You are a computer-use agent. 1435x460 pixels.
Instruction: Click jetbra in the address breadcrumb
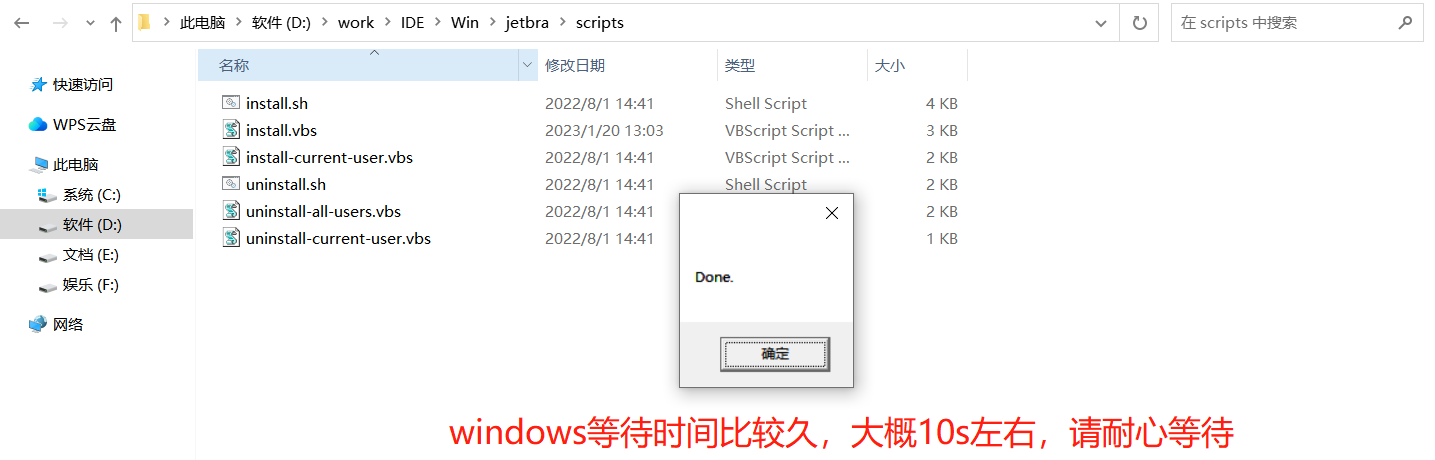pyautogui.click(x=527, y=23)
